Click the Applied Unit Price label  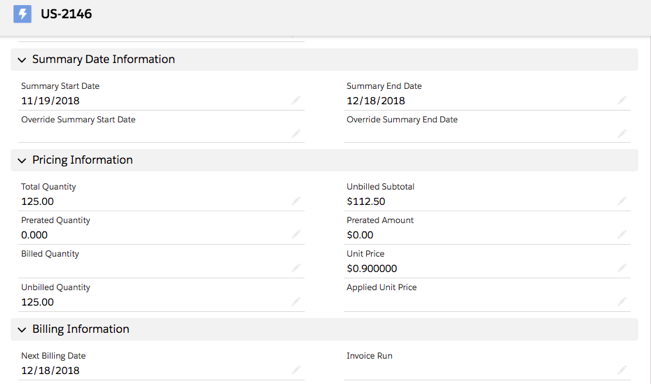382,287
